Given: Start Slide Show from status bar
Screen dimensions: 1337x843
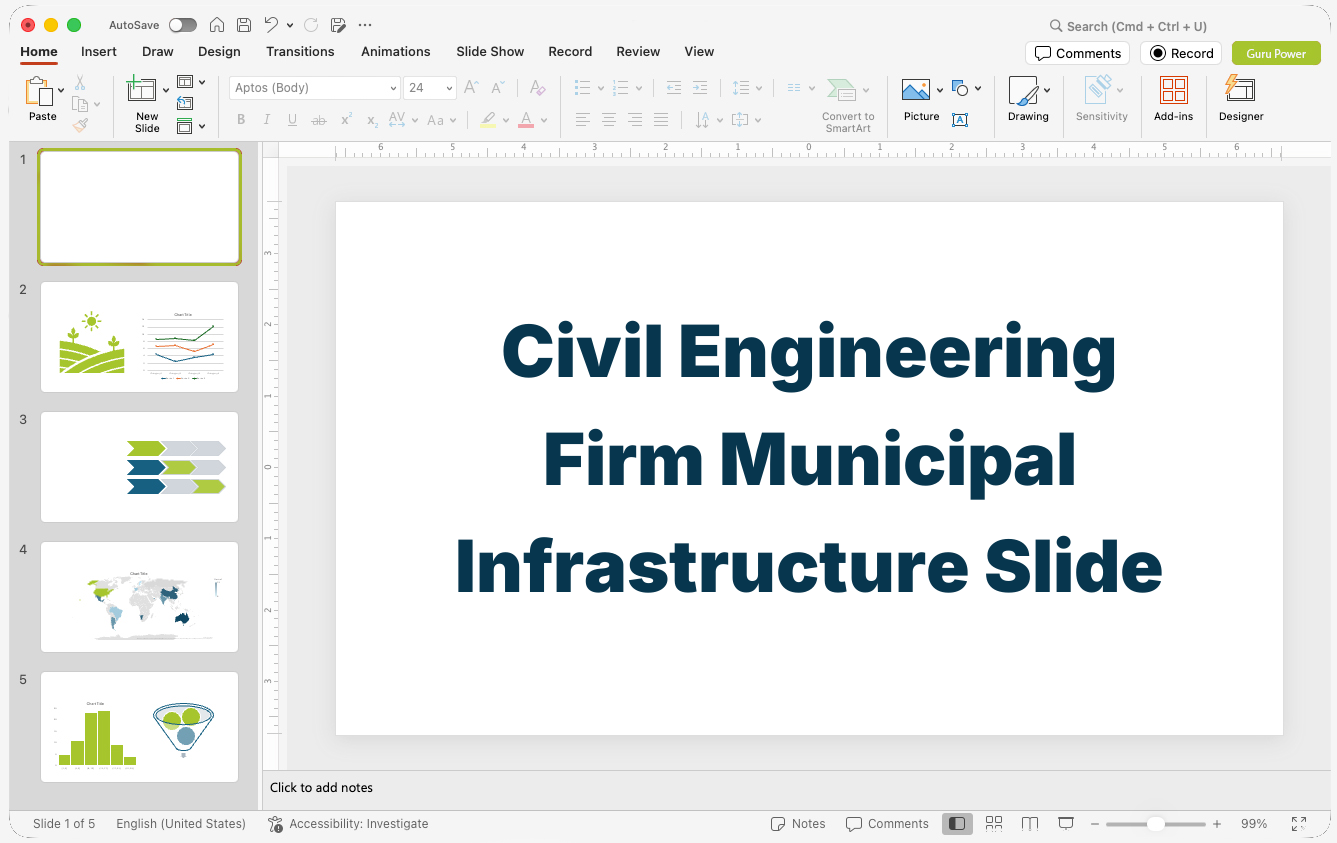Looking at the screenshot, I should tap(1066, 824).
